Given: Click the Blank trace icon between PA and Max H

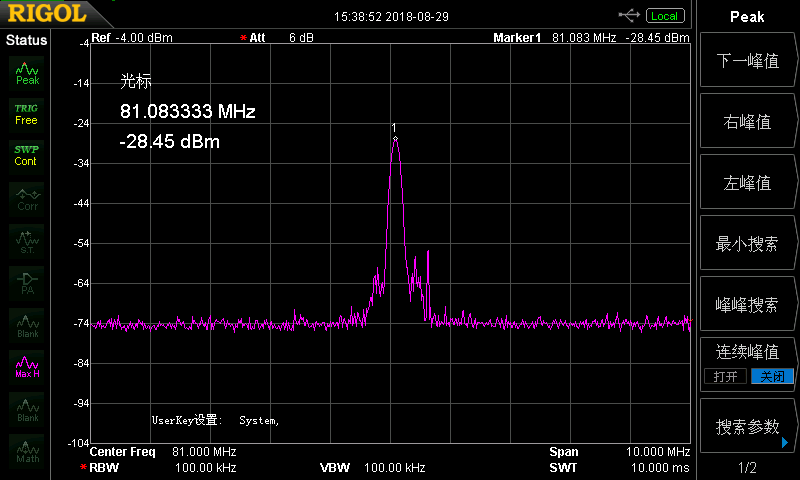Looking at the screenshot, I should coord(27,325).
